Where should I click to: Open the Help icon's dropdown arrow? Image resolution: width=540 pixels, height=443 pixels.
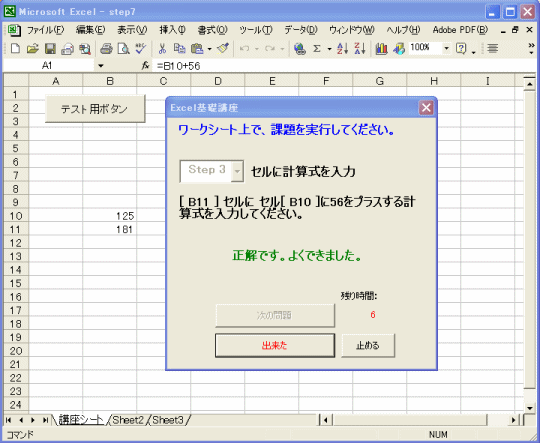pyautogui.click(x=474, y=52)
